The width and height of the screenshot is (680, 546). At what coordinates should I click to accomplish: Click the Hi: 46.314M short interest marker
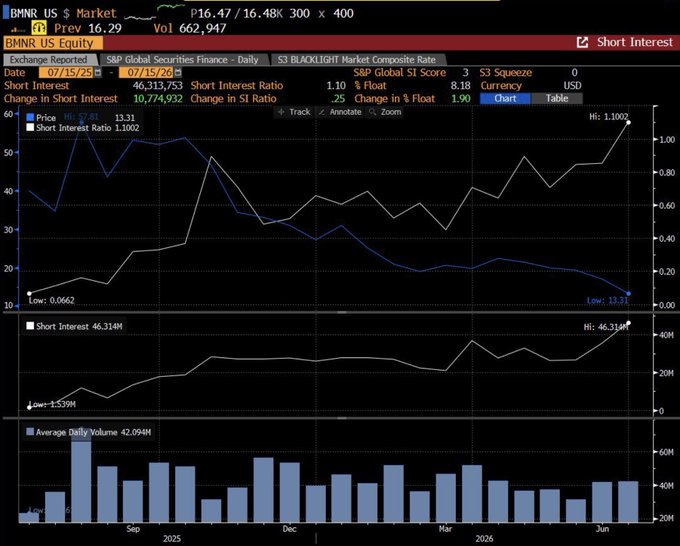pos(629,323)
